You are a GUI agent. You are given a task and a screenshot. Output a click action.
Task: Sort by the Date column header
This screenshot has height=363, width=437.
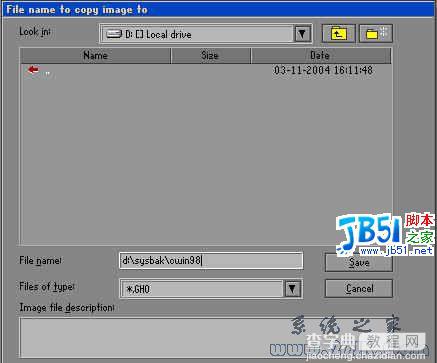[x=321, y=55]
